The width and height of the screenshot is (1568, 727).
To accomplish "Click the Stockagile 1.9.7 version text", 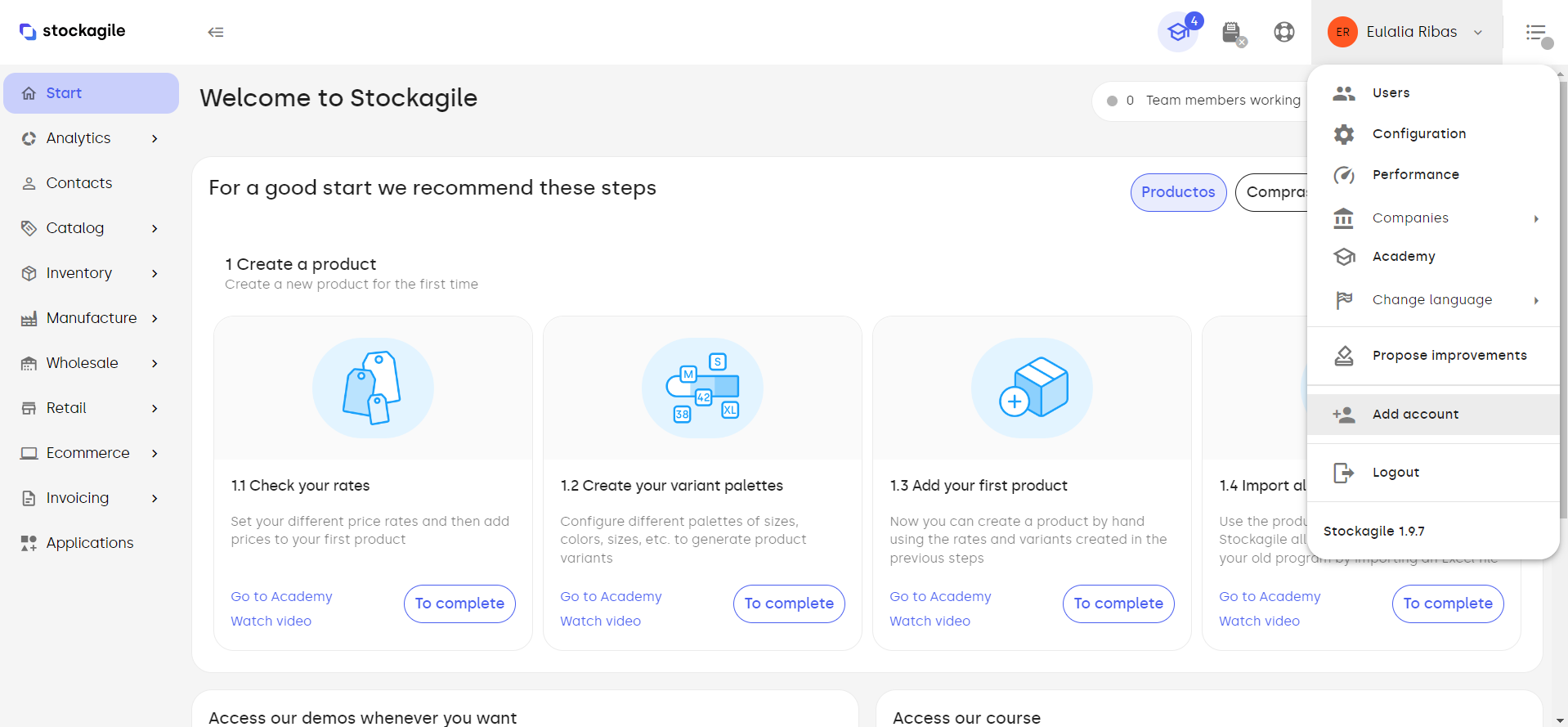I will pyautogui.click(x=1373, y=532).
